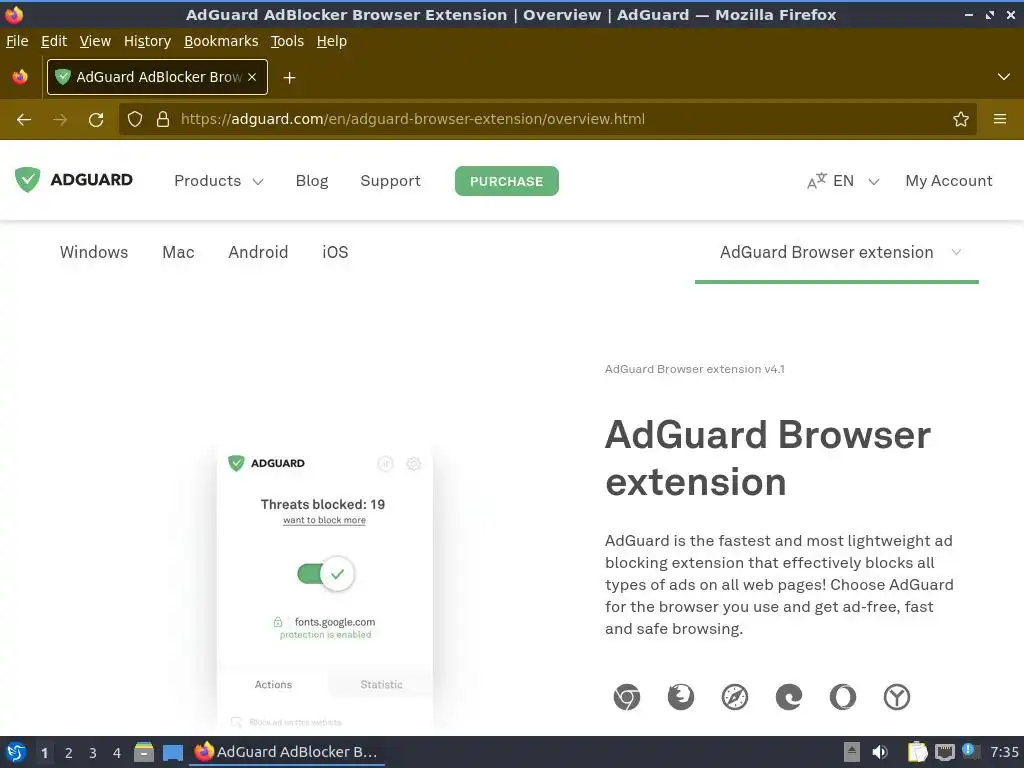Click the Safari compass browser icon

tap(735, 697)
